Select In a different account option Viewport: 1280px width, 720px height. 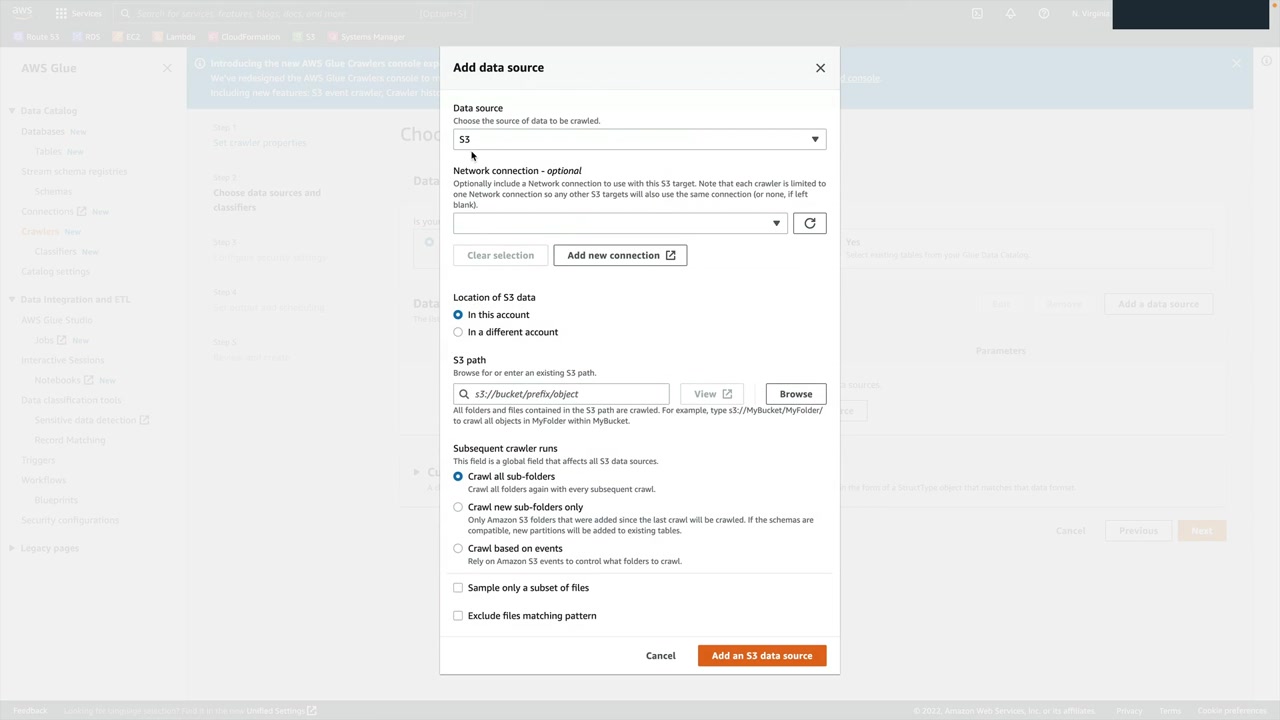pyautogui.click(x=458, y=332)
